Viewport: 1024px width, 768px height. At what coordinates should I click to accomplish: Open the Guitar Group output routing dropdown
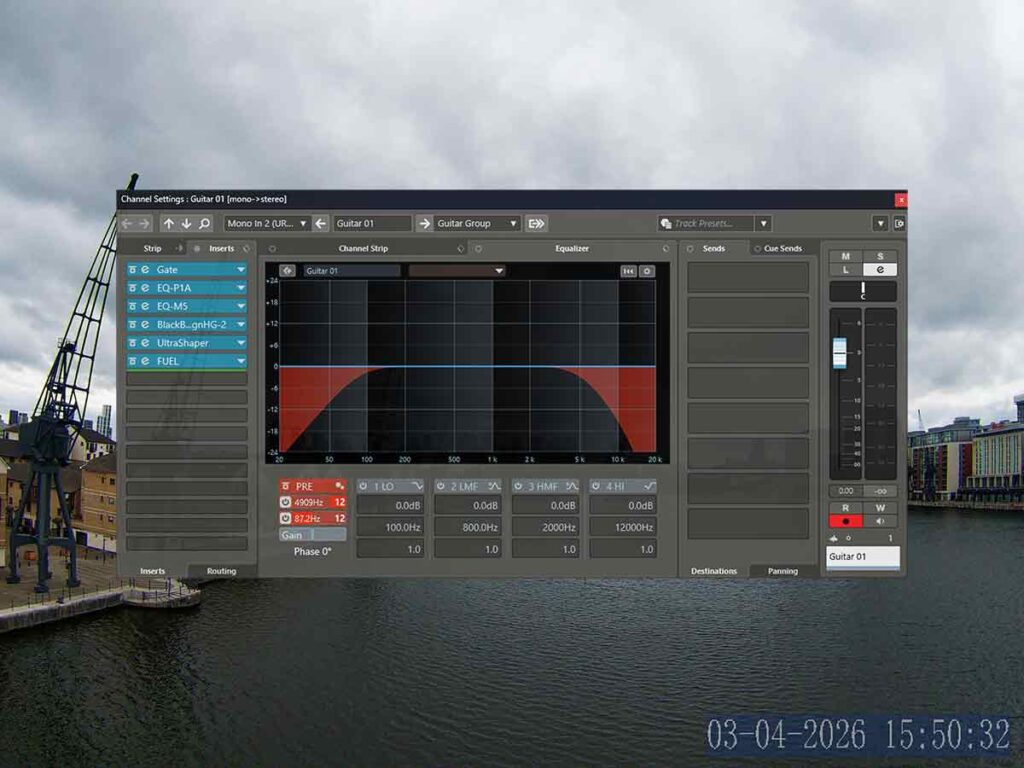click(513, 224)
